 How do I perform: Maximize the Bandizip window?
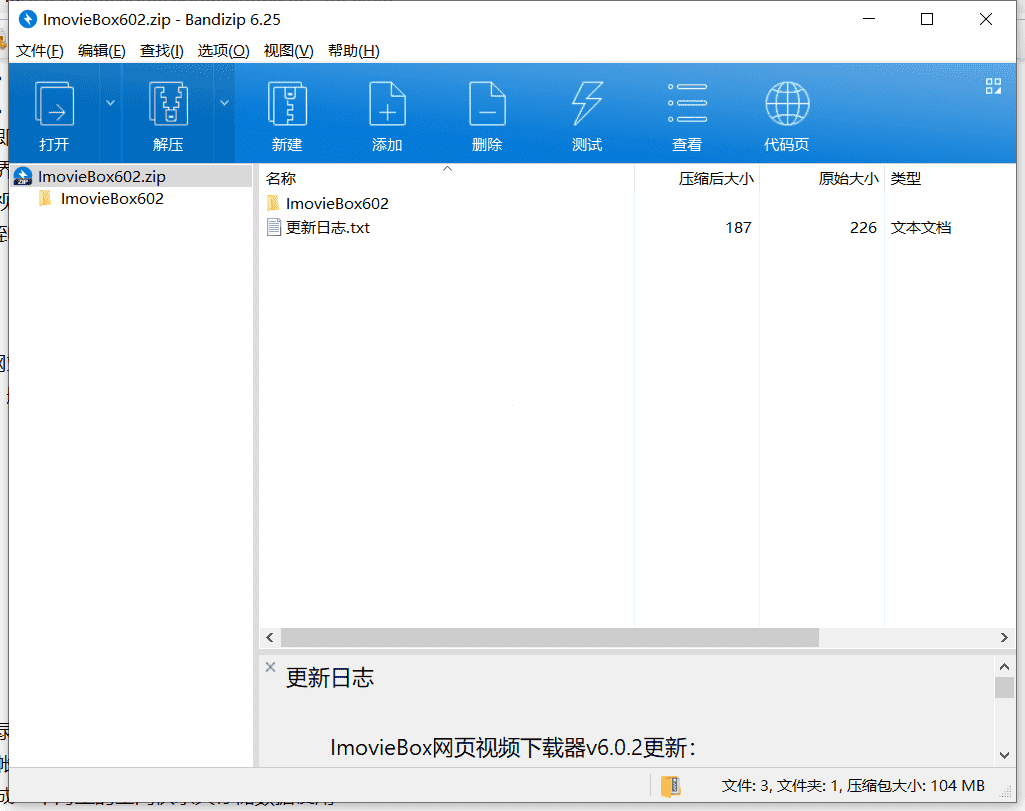point(927,19)
